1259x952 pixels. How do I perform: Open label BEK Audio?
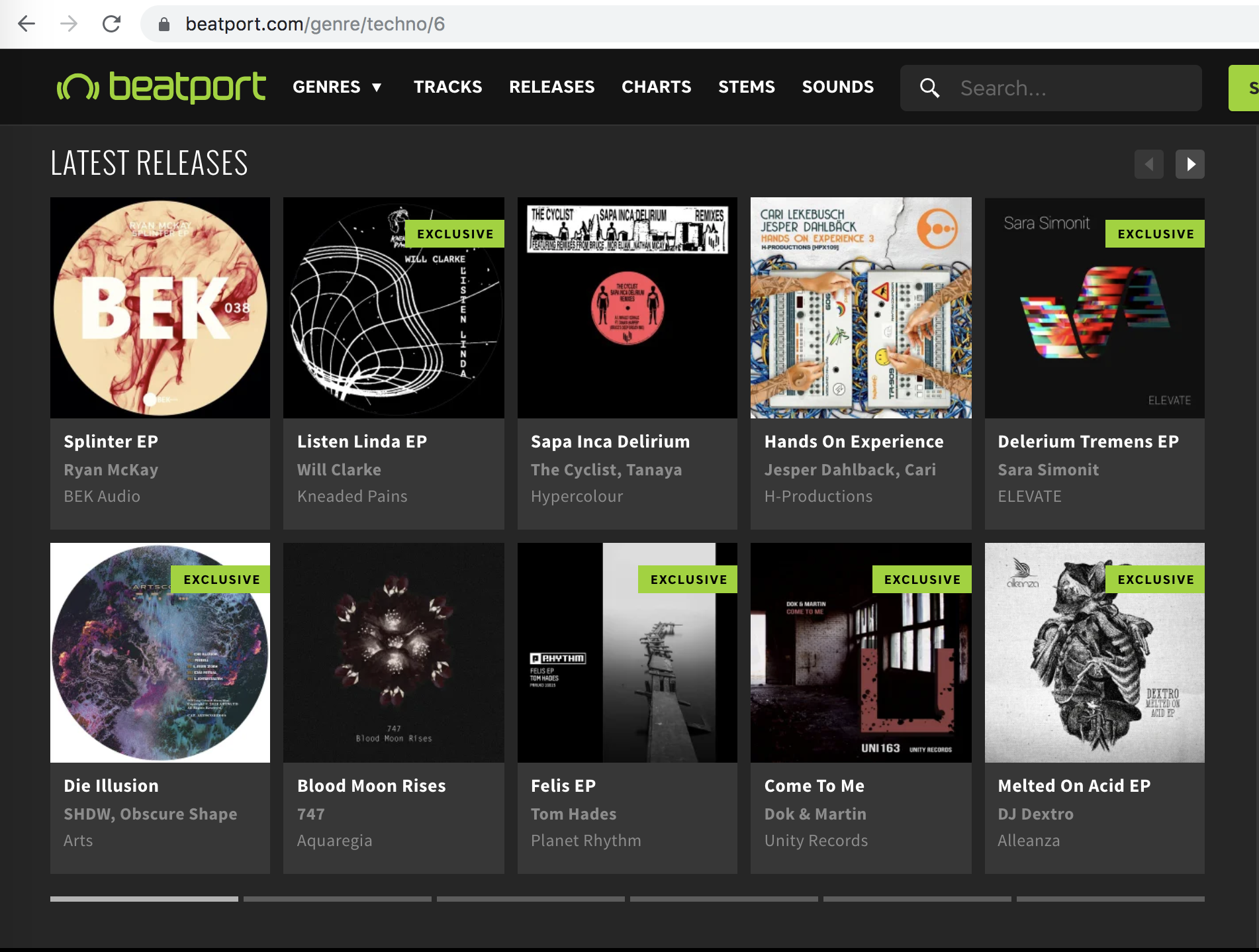click(102, 497)
